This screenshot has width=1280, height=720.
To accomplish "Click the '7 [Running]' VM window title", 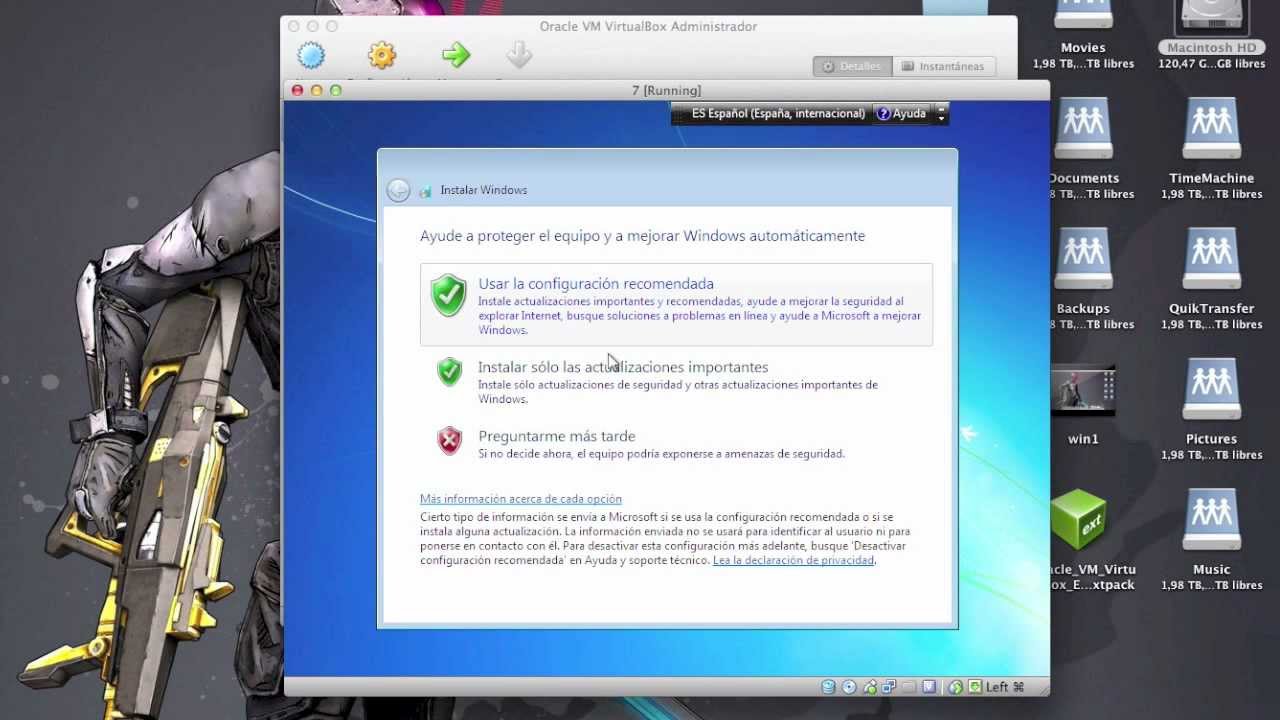I will (667, 90).
